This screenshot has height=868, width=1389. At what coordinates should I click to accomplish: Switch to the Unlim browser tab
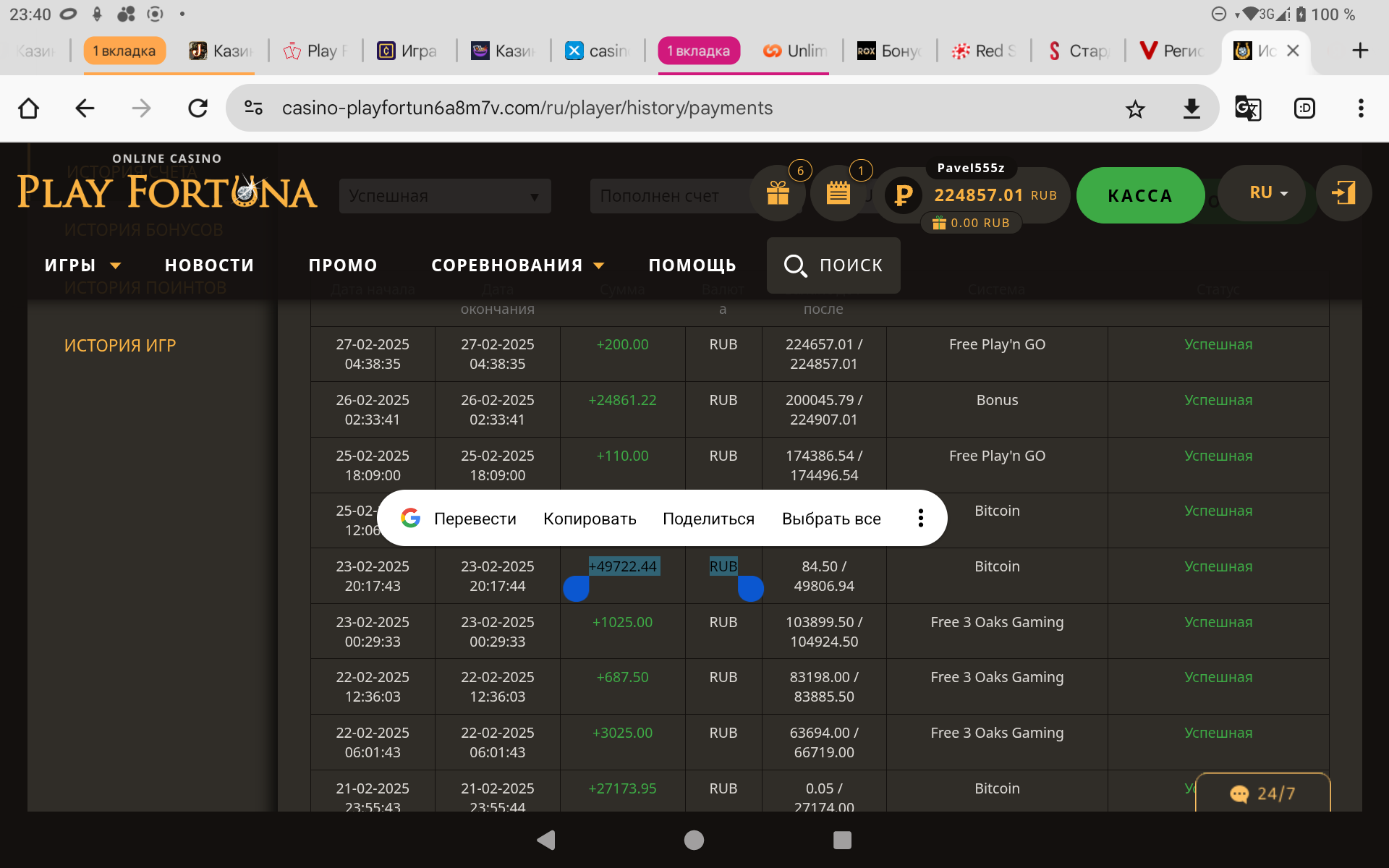pyautogui.click(x=796, y=51)
